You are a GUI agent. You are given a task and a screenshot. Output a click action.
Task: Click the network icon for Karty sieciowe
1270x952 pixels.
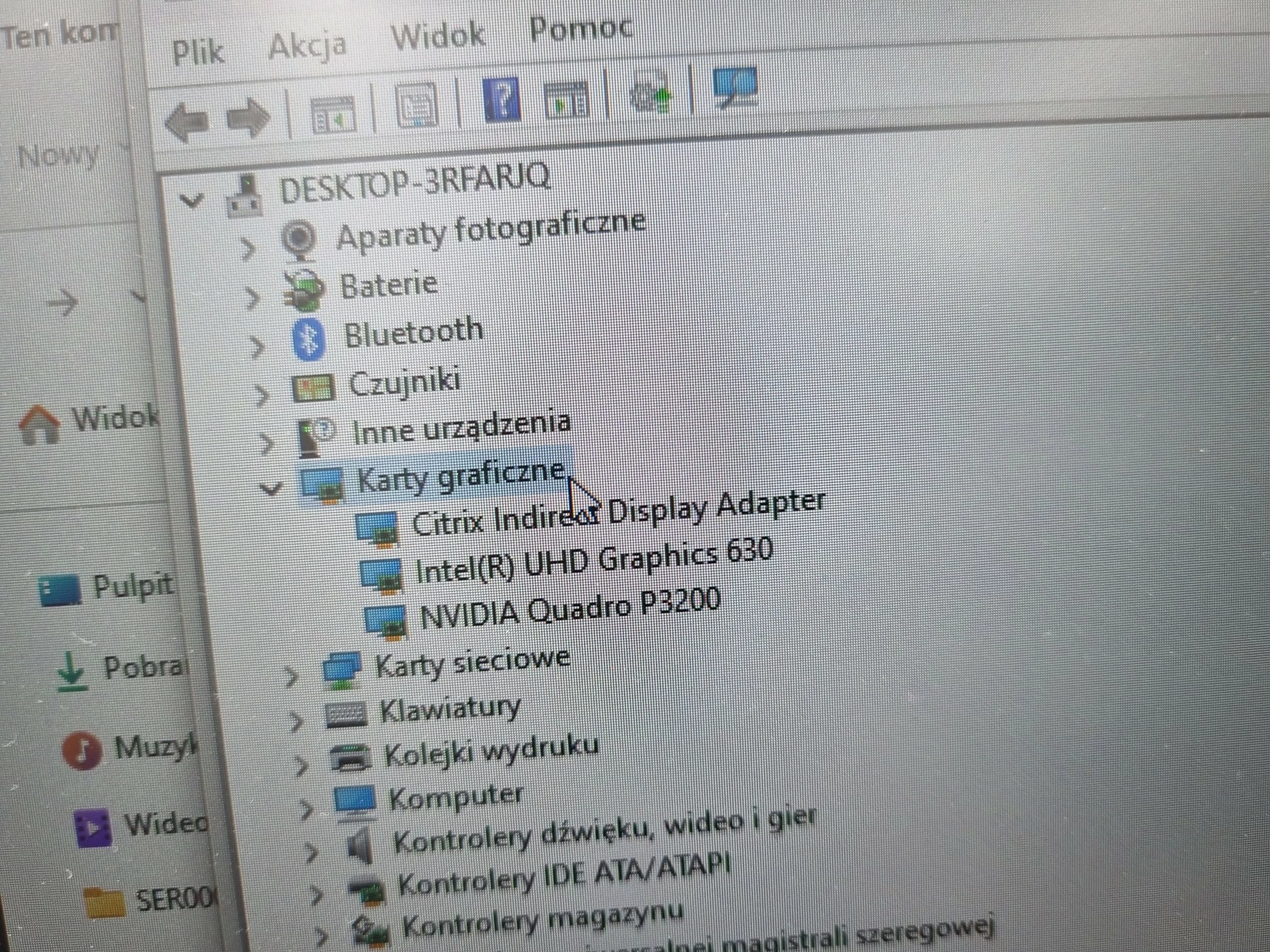pos(341,670)
